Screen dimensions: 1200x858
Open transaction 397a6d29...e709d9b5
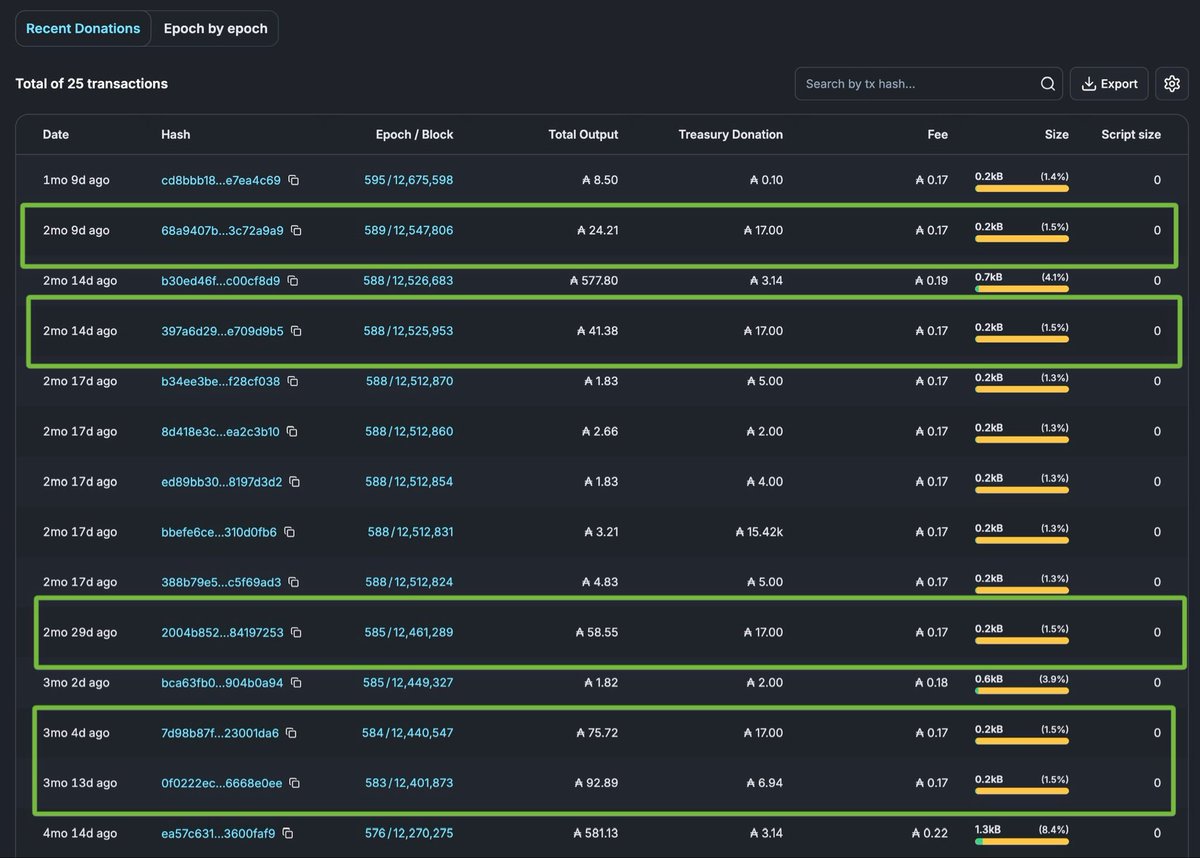pos(222,331)
